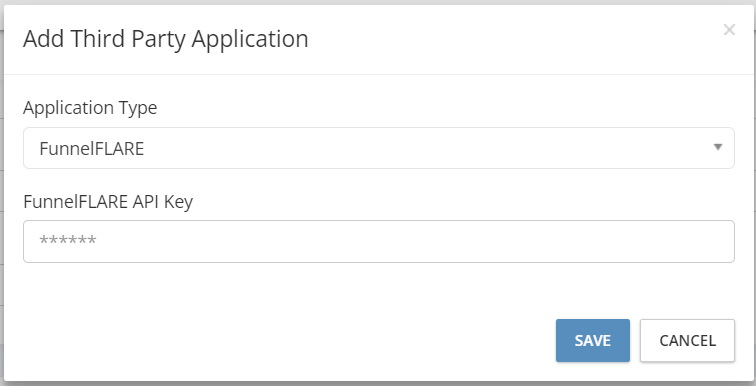756x386 pixels.
Task: Click inside the API Key box's empty right side
Action: click(x=530, y=241)
